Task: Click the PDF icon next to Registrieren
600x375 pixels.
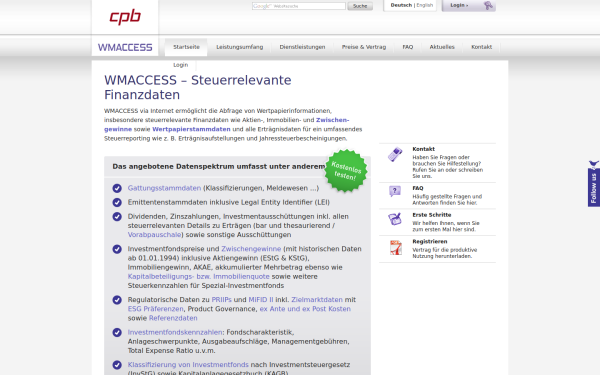Action: coord(396,248)
